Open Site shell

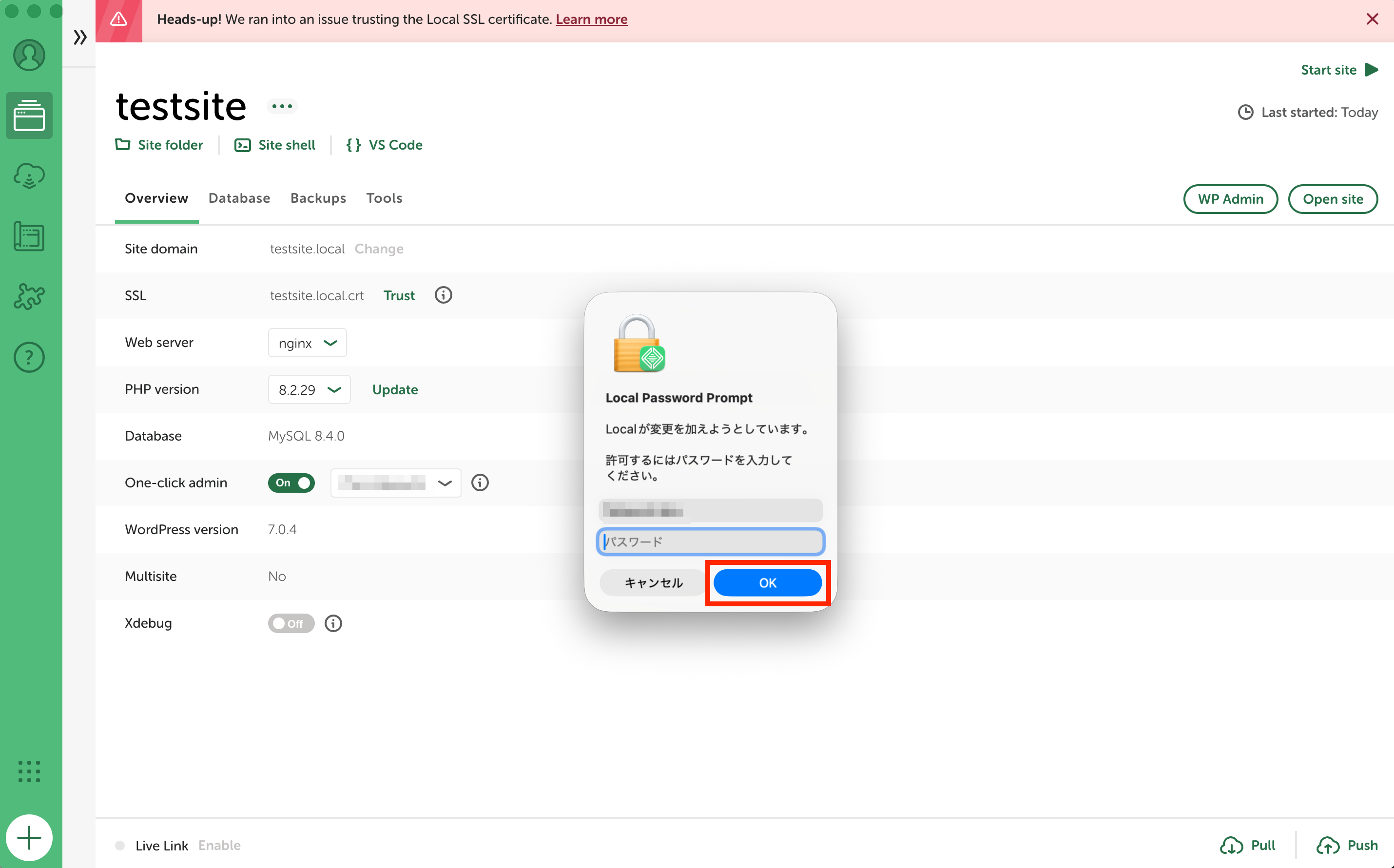275,145
